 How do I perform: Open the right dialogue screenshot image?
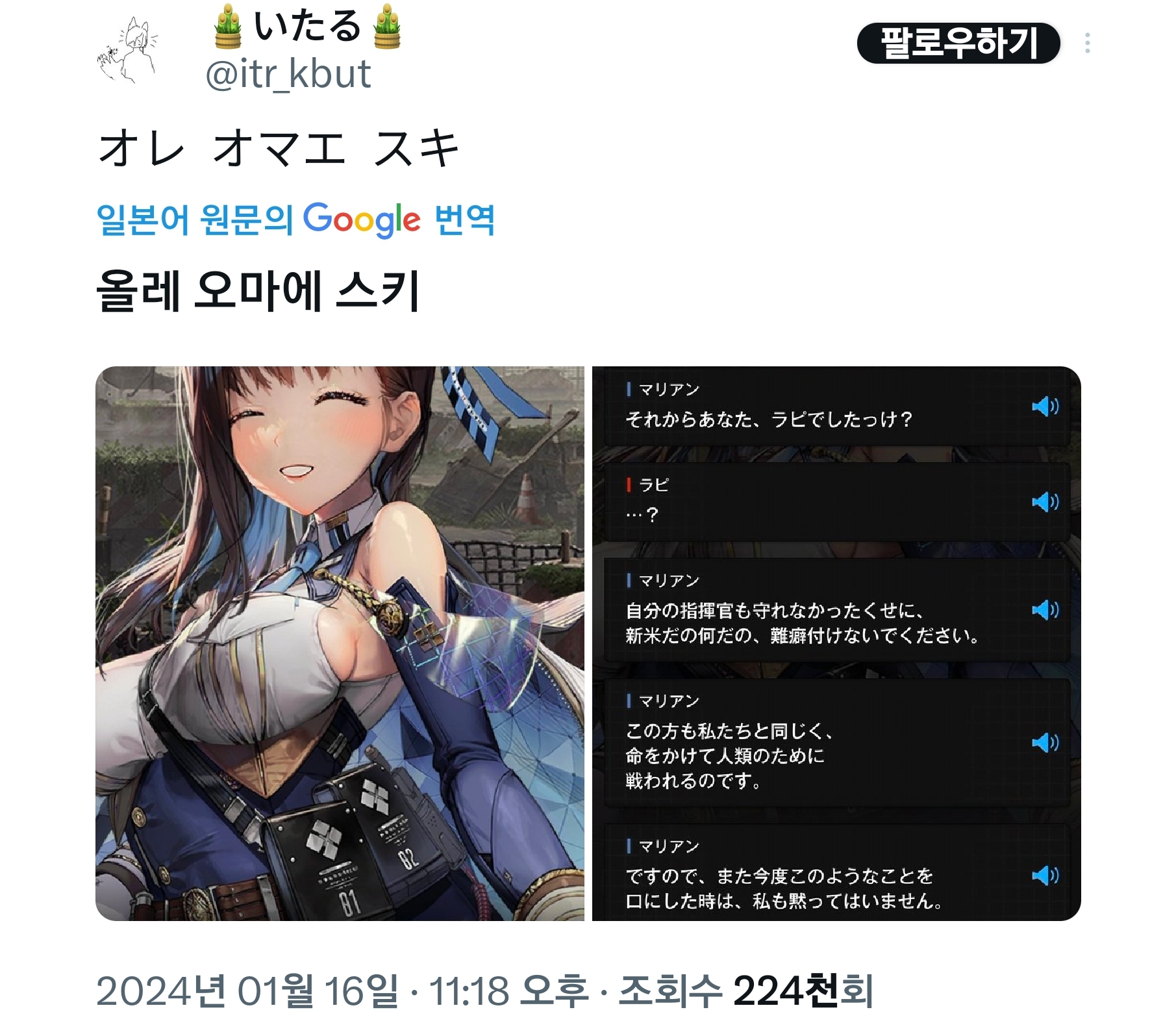(836, 643)
